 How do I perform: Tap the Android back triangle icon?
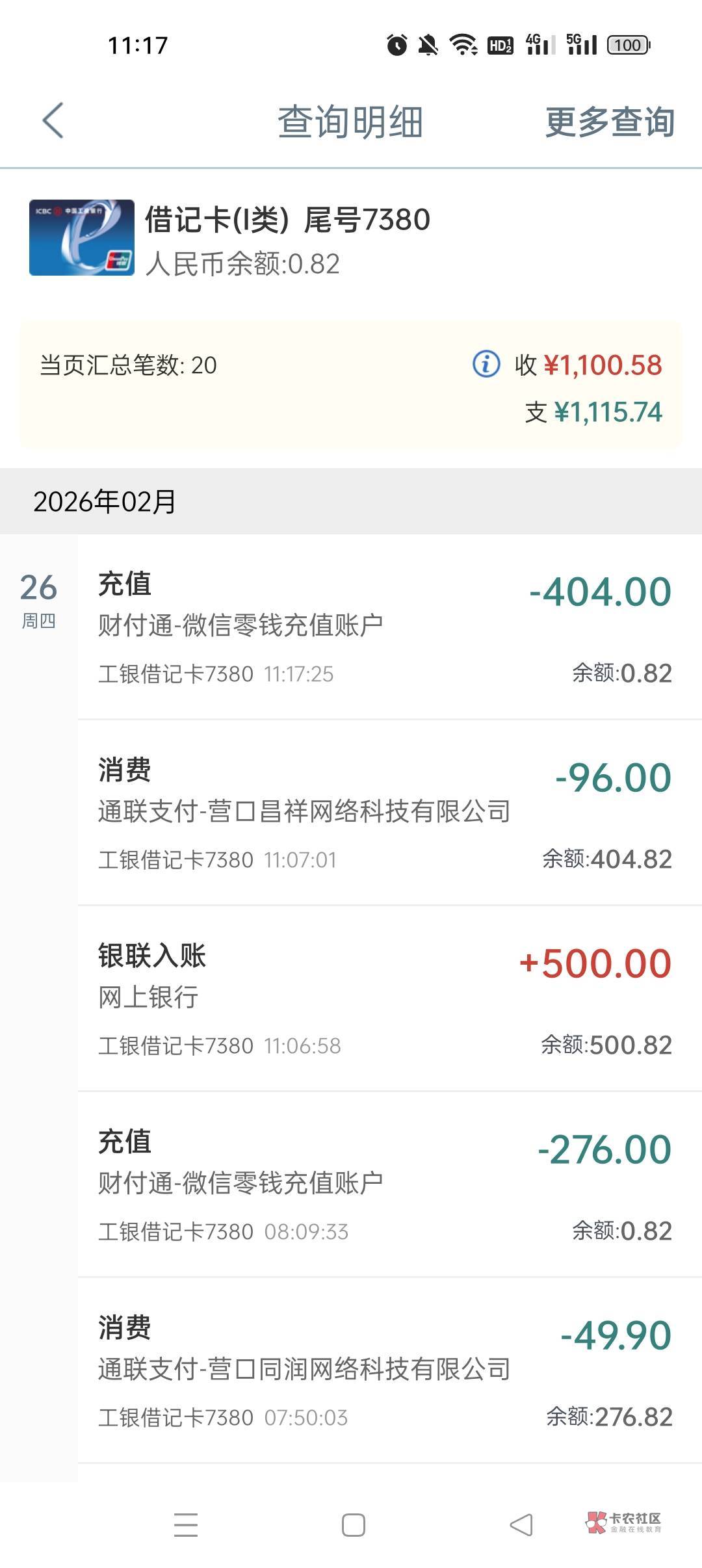pos(521,1525)
